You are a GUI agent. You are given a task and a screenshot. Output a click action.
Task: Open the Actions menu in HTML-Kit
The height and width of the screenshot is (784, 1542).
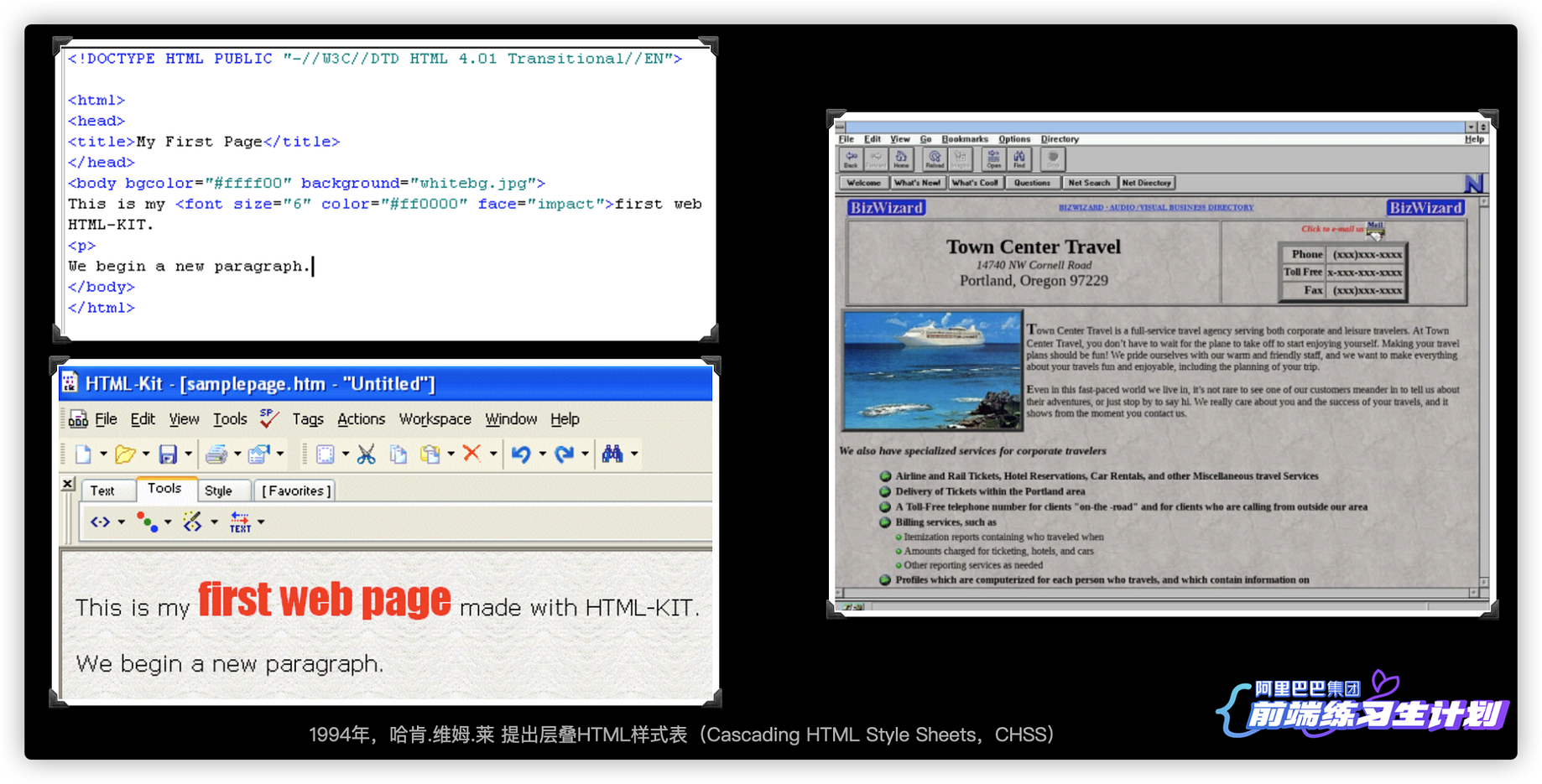pos(361,418)
